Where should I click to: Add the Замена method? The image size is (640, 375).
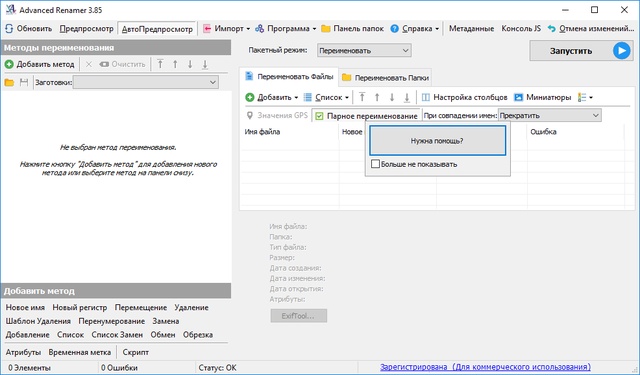[166, 321]
